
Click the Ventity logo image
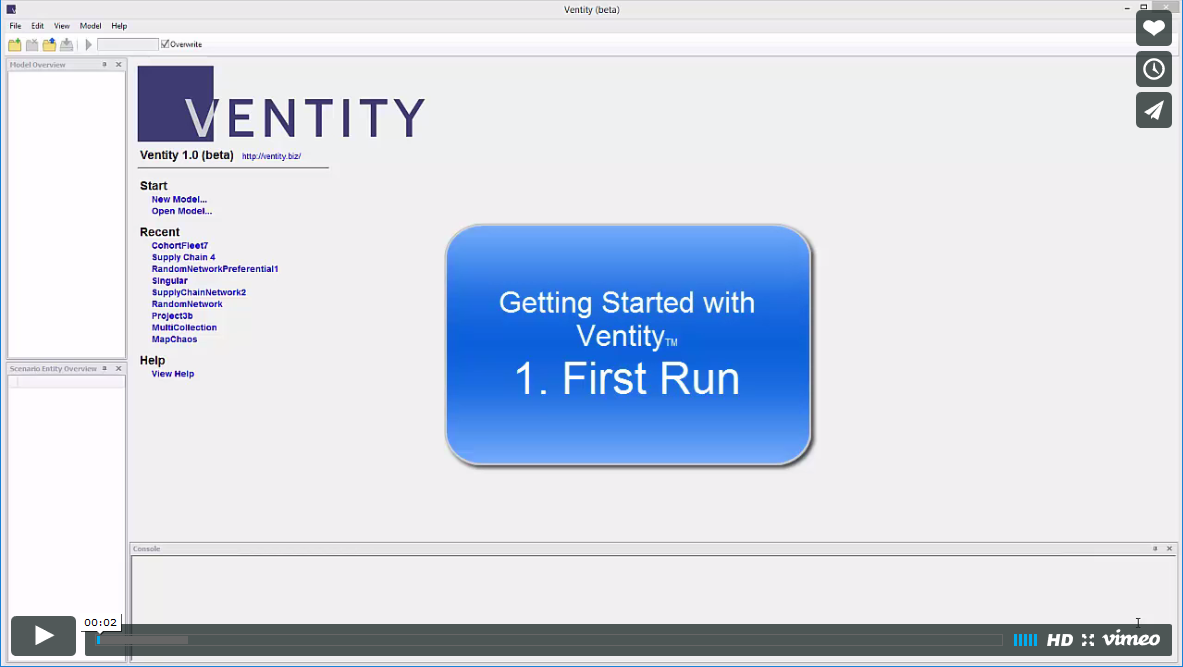pyautogui.click(x=281, y=103)
